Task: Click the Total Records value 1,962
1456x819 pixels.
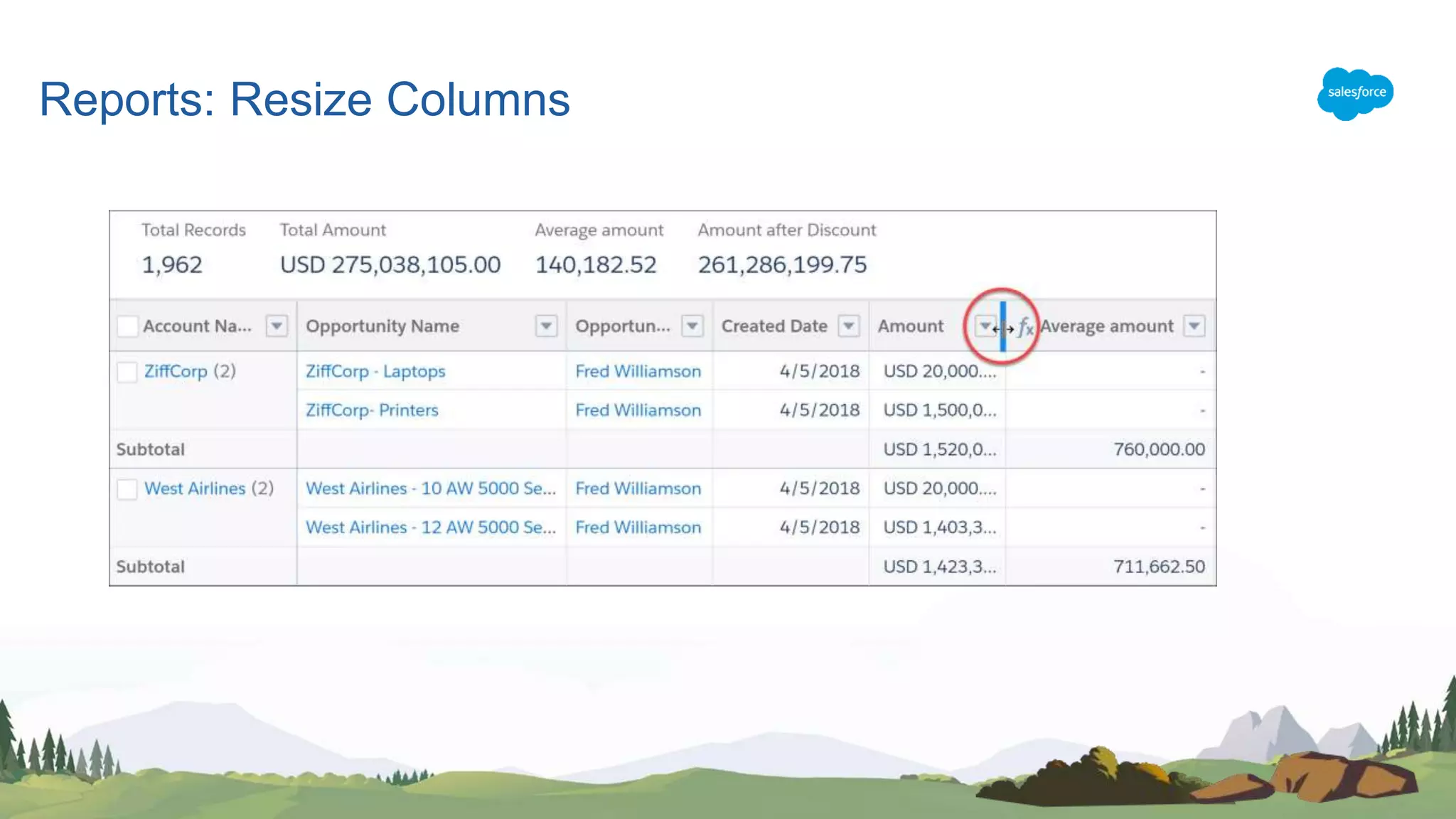Action: (172, 264)
